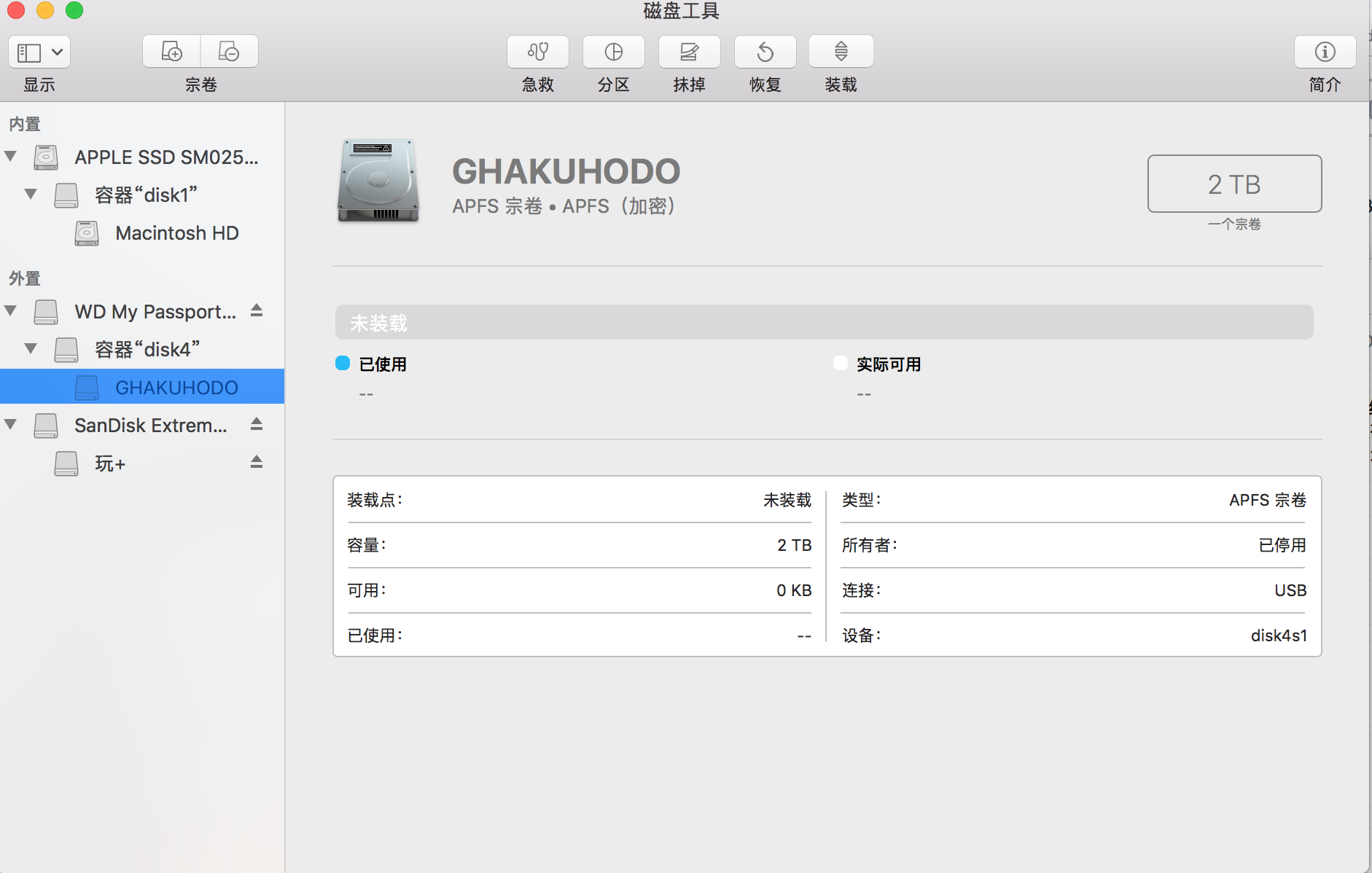Viewport: 1372px width, 873px height.
Task: Click the First Aid (急救) stethoscope icon
Action: pyautogui.click(x=538, y=52)
